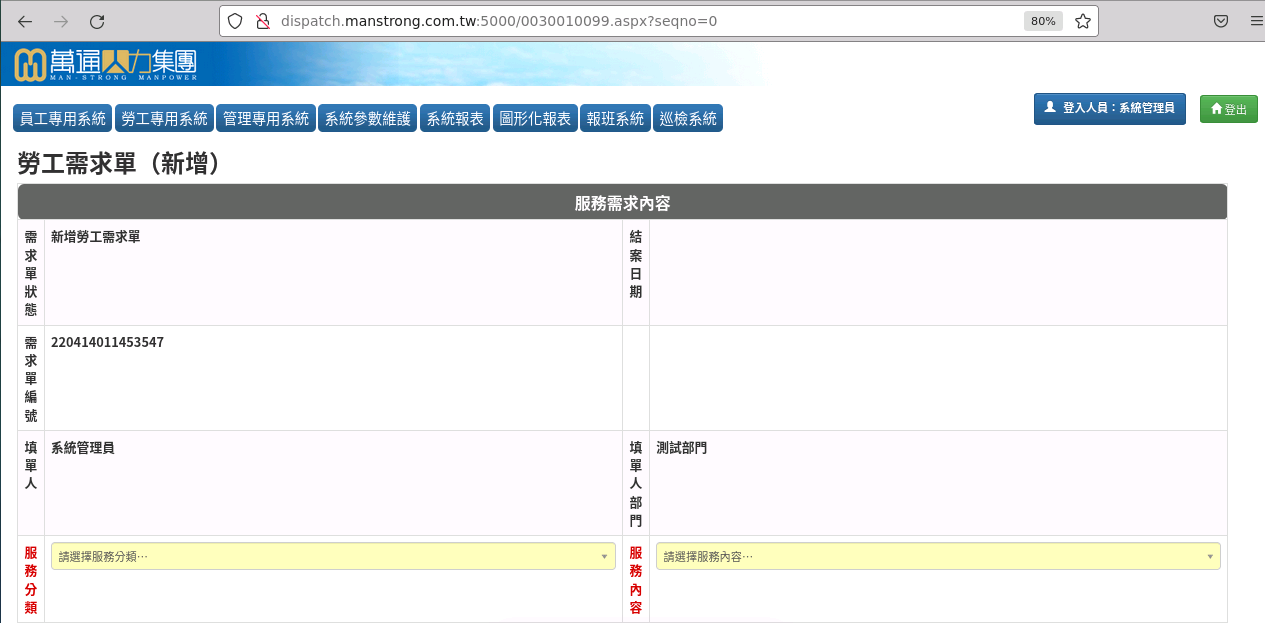This screenshot has width=1265, height=623.
Task: Click the 服務需求內容 section header
Action: [x=622, y=203]
